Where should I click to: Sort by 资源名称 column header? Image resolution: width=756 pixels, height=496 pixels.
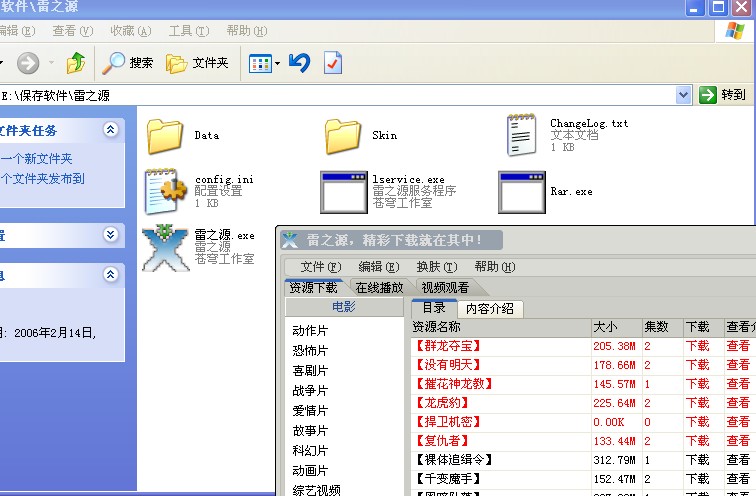[501, 327]
